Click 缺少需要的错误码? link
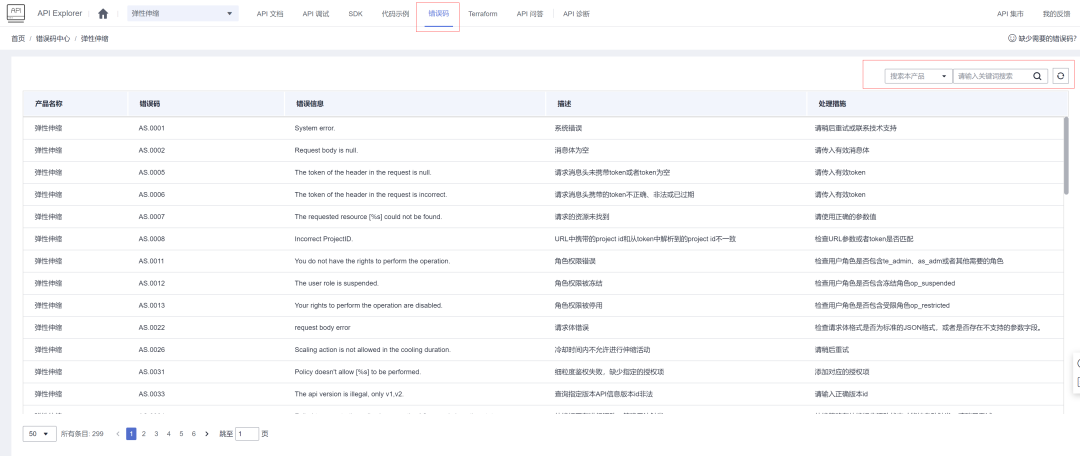The height and width of the screenshot is (456, 1080). [x=1048, y=39]
